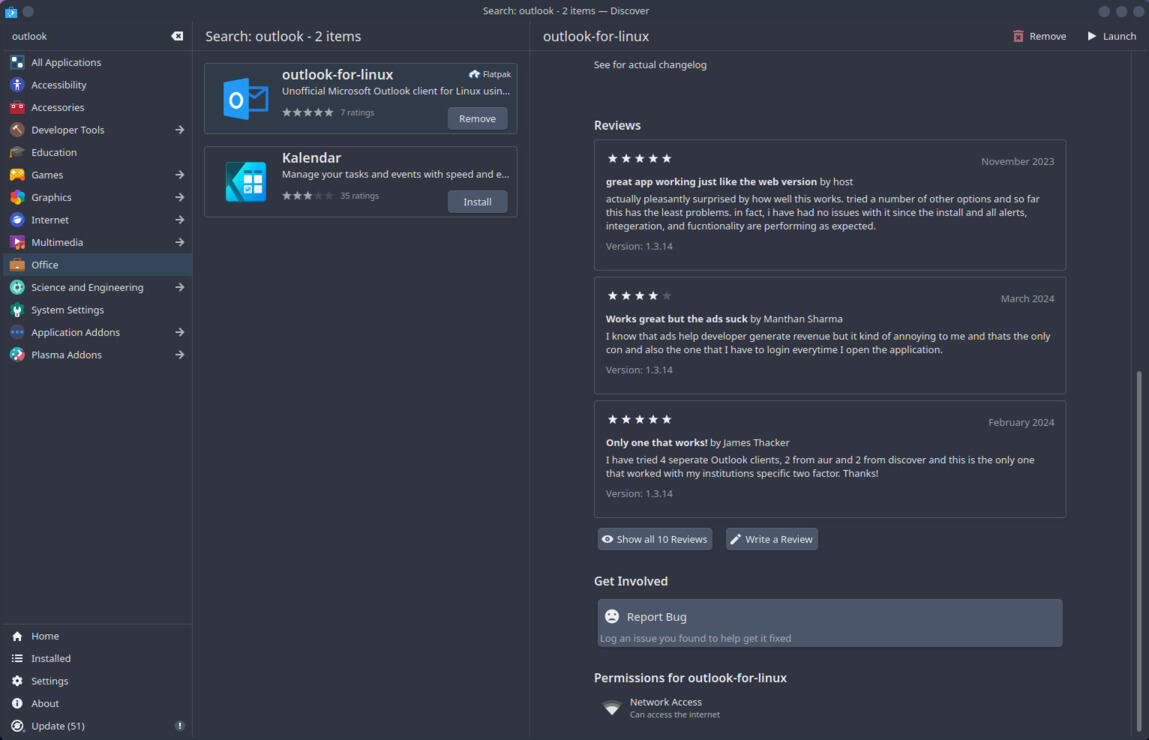Click the review by James Thacker
The height and width of the screenshot is (740, 1149).
point(830,459)
